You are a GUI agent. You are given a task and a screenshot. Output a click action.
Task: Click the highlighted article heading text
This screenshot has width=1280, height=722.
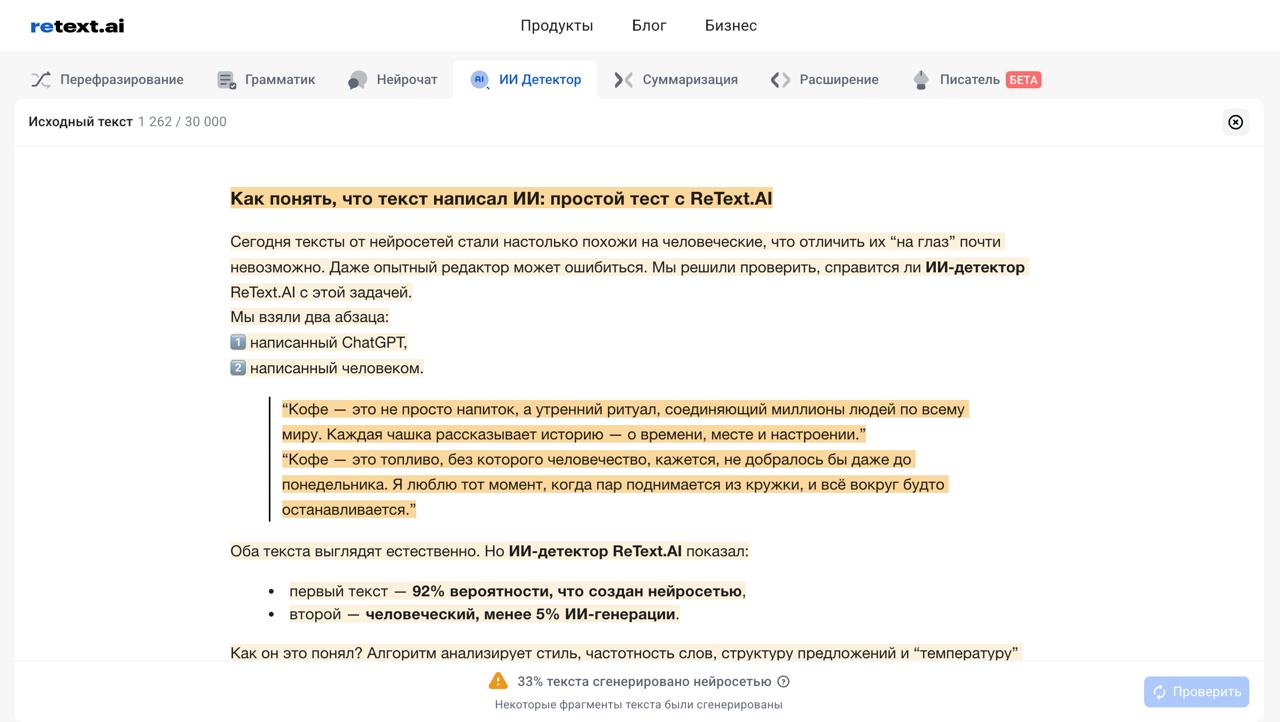[x=501, y=198]
